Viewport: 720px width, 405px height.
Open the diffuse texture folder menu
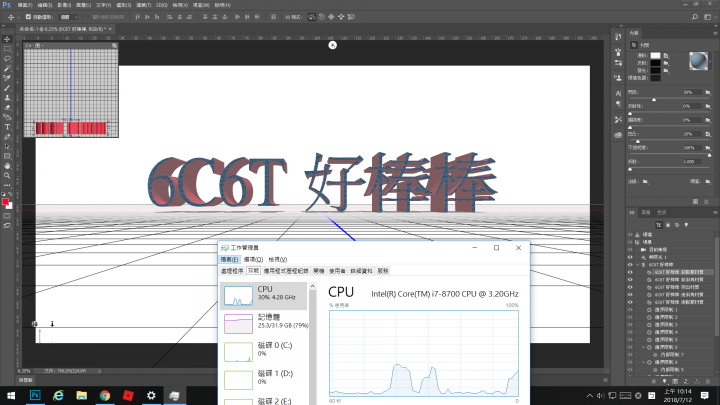tap(666, 56)
